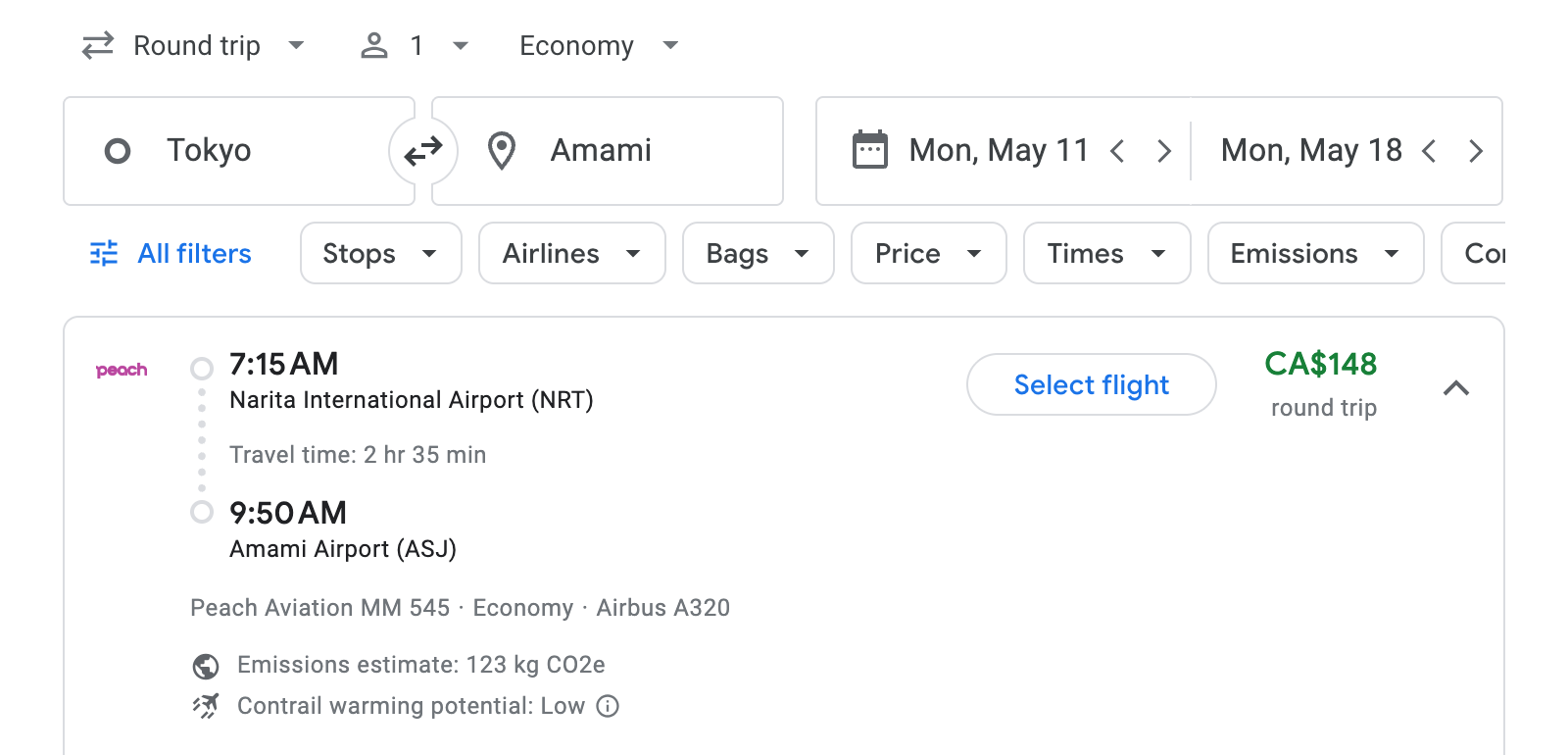Collapse the Peach flight details chevron
The height and width of the screenshot is (755, 1568).
[1457, 388]
